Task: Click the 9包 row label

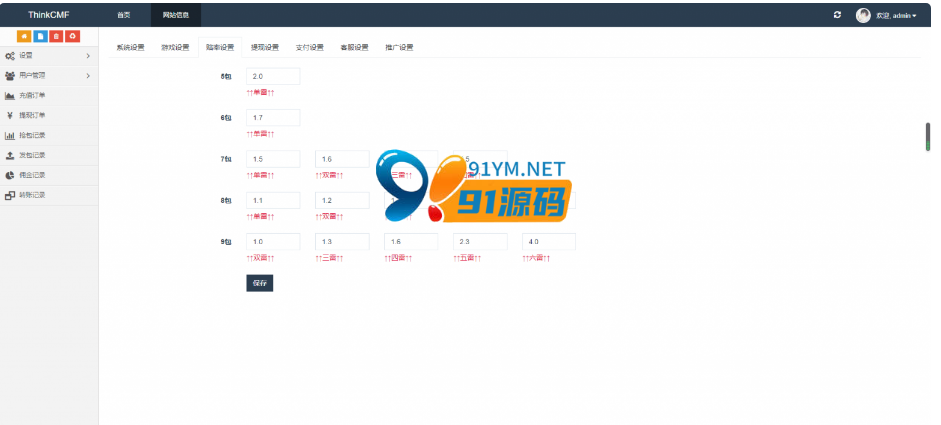Action: [x=226, y=242]
